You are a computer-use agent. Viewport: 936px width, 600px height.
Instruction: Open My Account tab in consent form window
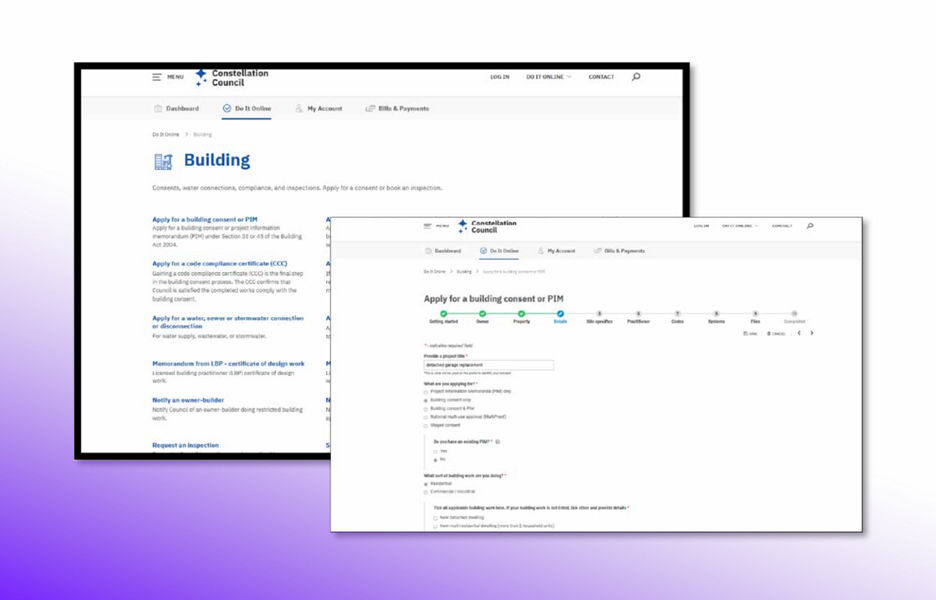click(x=556, y=251)
